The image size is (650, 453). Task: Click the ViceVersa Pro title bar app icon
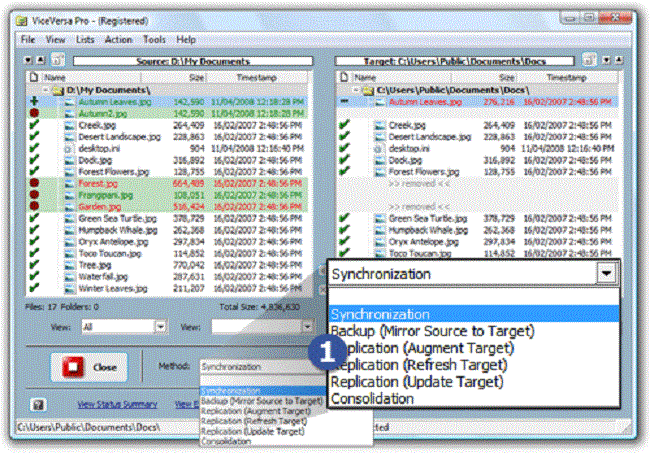pyautogui.click(x=22, y=21)
